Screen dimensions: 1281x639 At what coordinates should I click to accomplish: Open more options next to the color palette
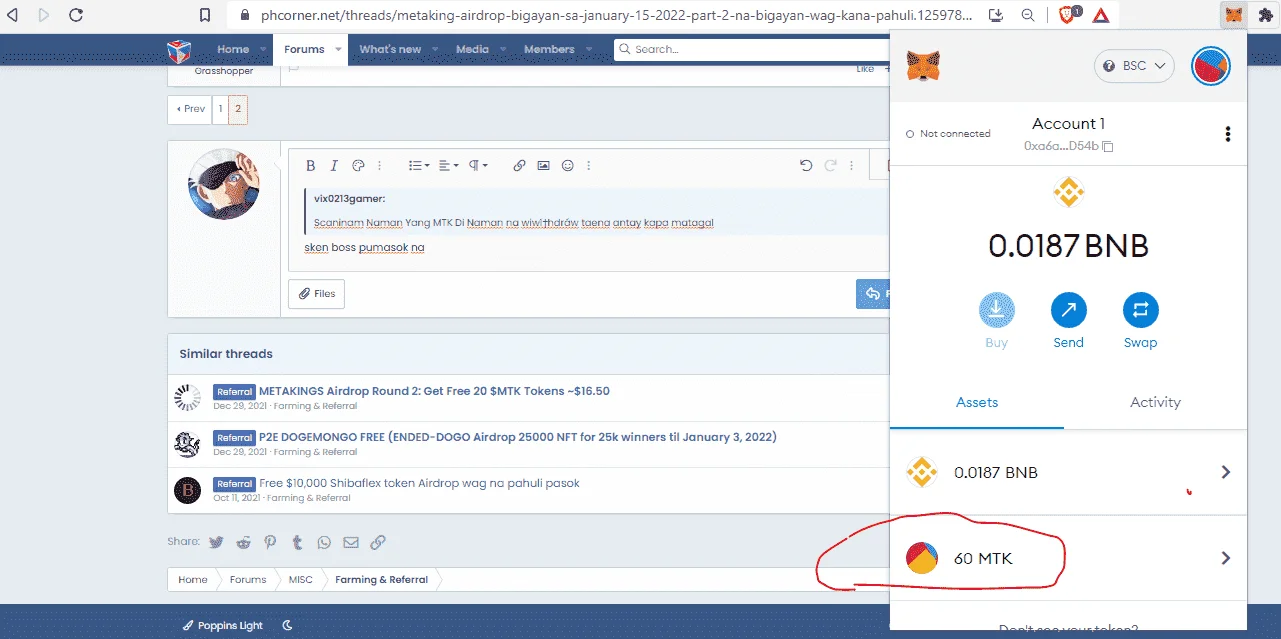[380, 165]
